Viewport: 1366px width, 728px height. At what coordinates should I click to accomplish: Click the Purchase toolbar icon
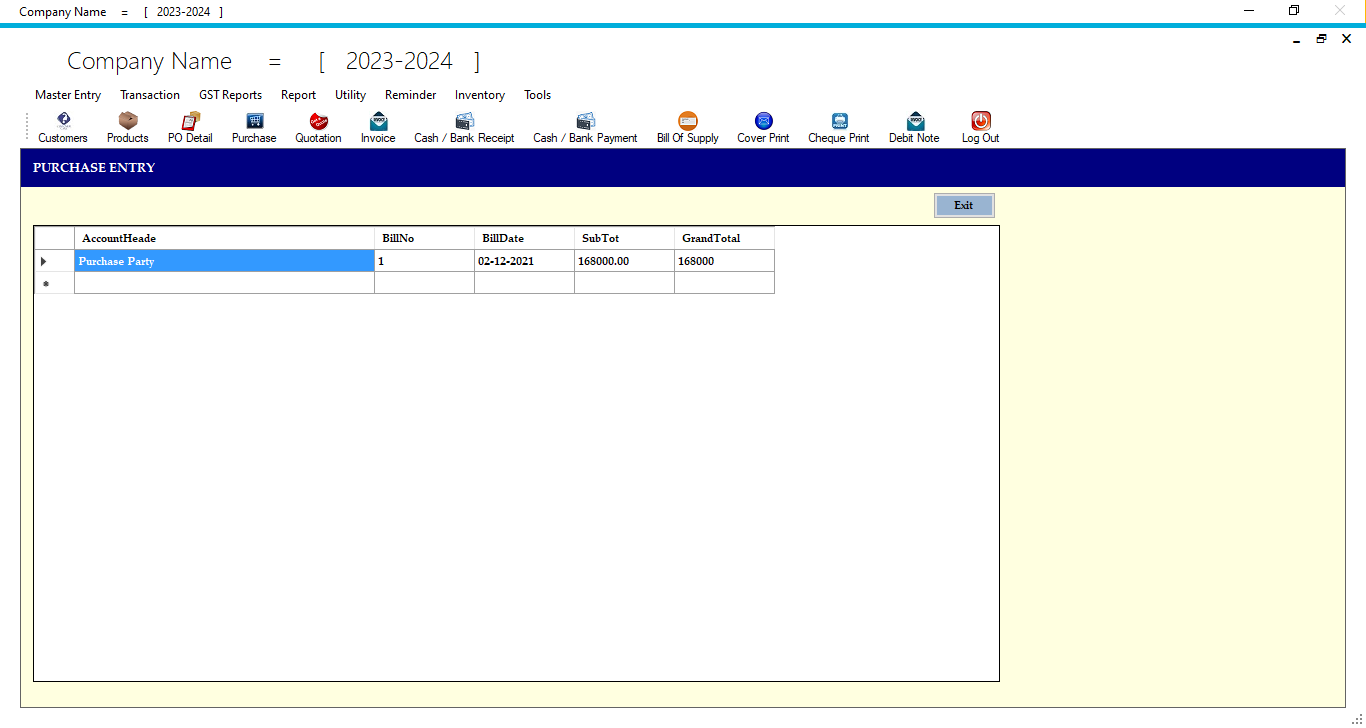click(x=253, y=127)
